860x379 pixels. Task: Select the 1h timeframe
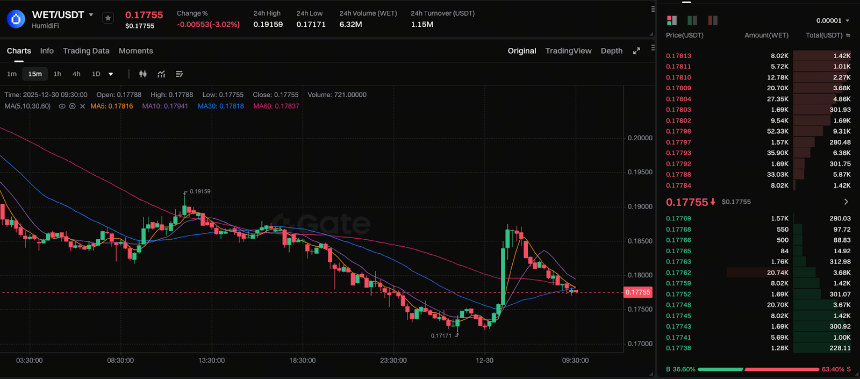click(x=58, y=73)
